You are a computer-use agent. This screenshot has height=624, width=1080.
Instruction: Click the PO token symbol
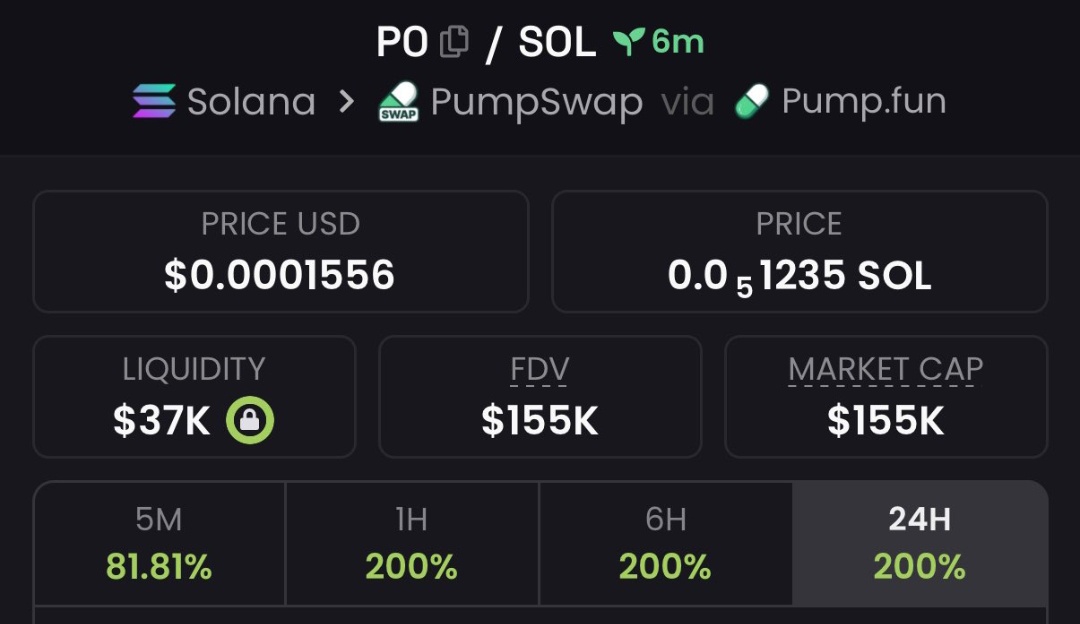[x=402, y=42]
